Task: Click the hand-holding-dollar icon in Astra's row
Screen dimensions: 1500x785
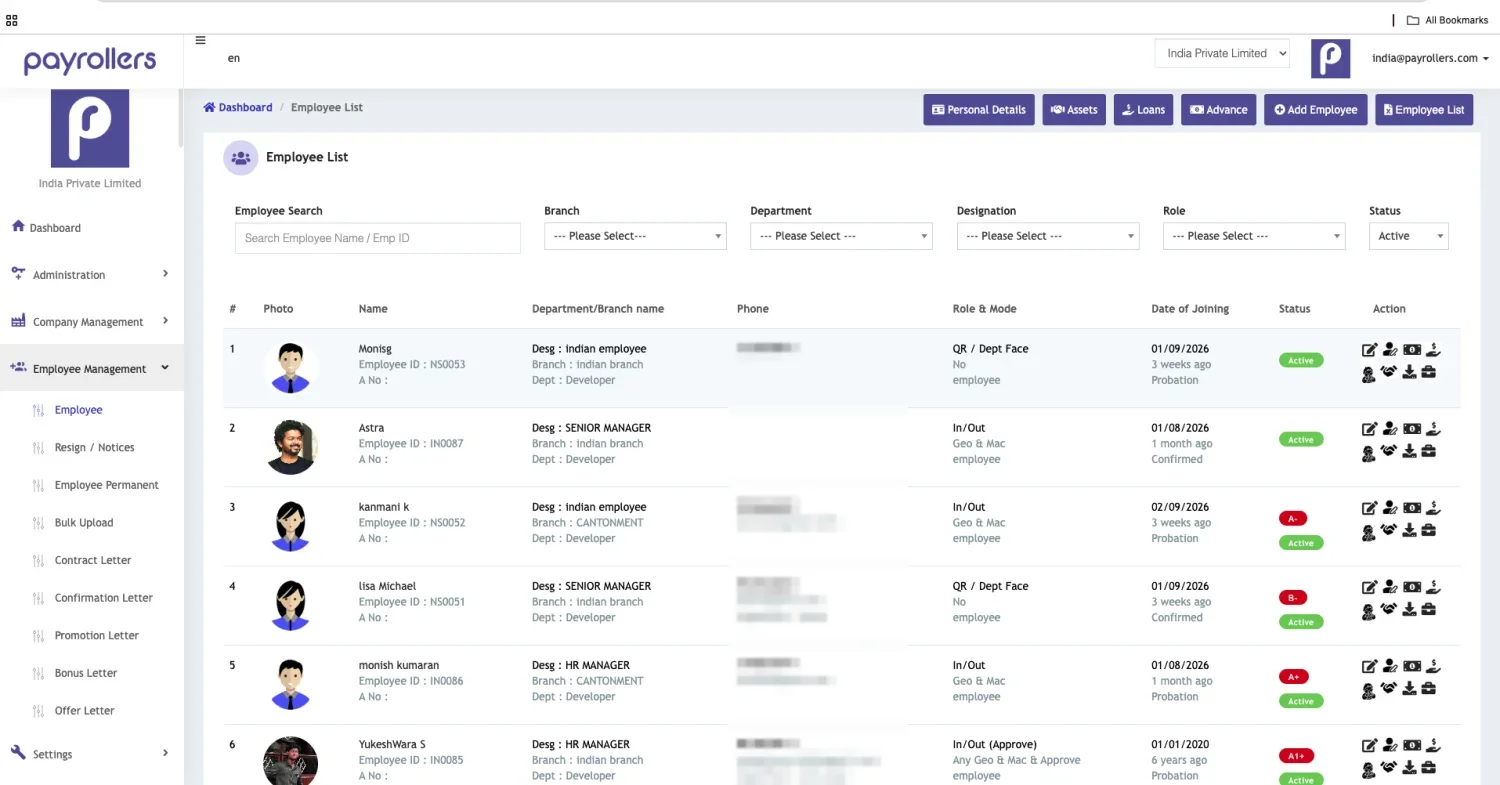Action: [1432, 429]
